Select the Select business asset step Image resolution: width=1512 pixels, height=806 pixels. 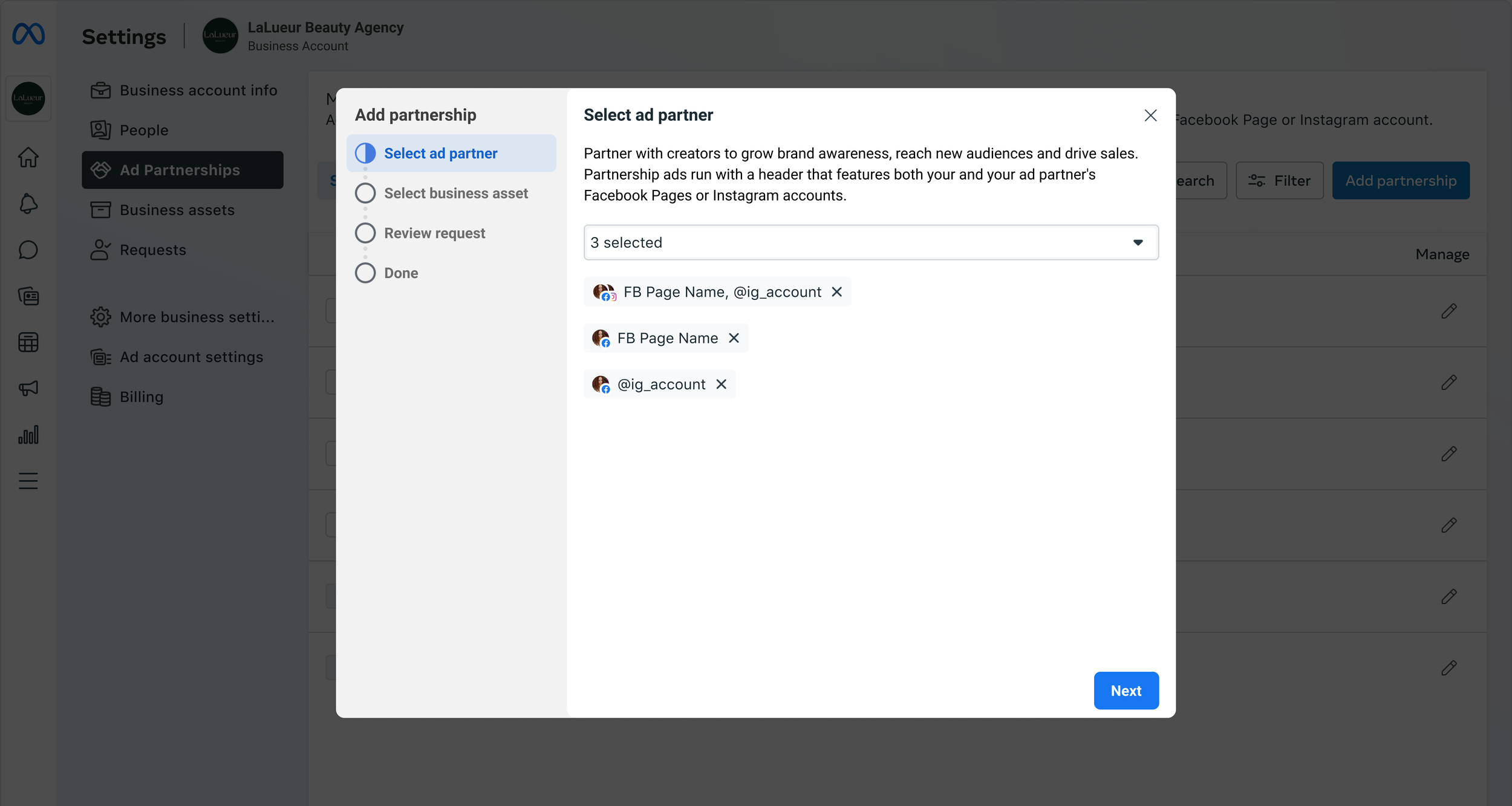click(455, 193)
